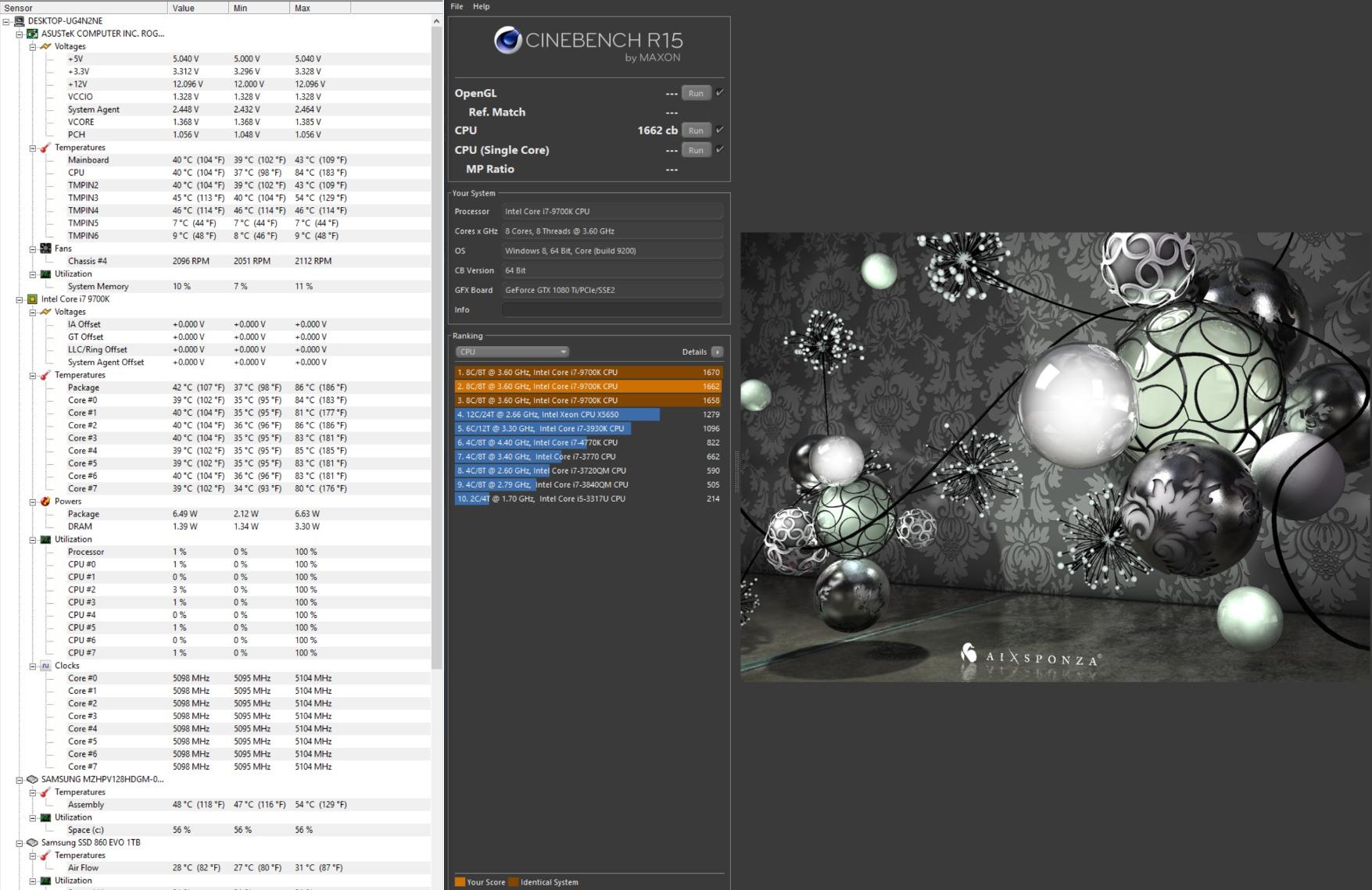The width and height of the screenshot is (1372, 890).
Task: Click inside the Info field under GFX Board
Action: point(612,309)
